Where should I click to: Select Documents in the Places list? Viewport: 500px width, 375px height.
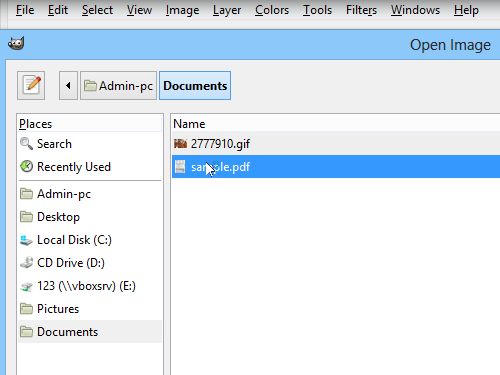[x=90, y=332]
